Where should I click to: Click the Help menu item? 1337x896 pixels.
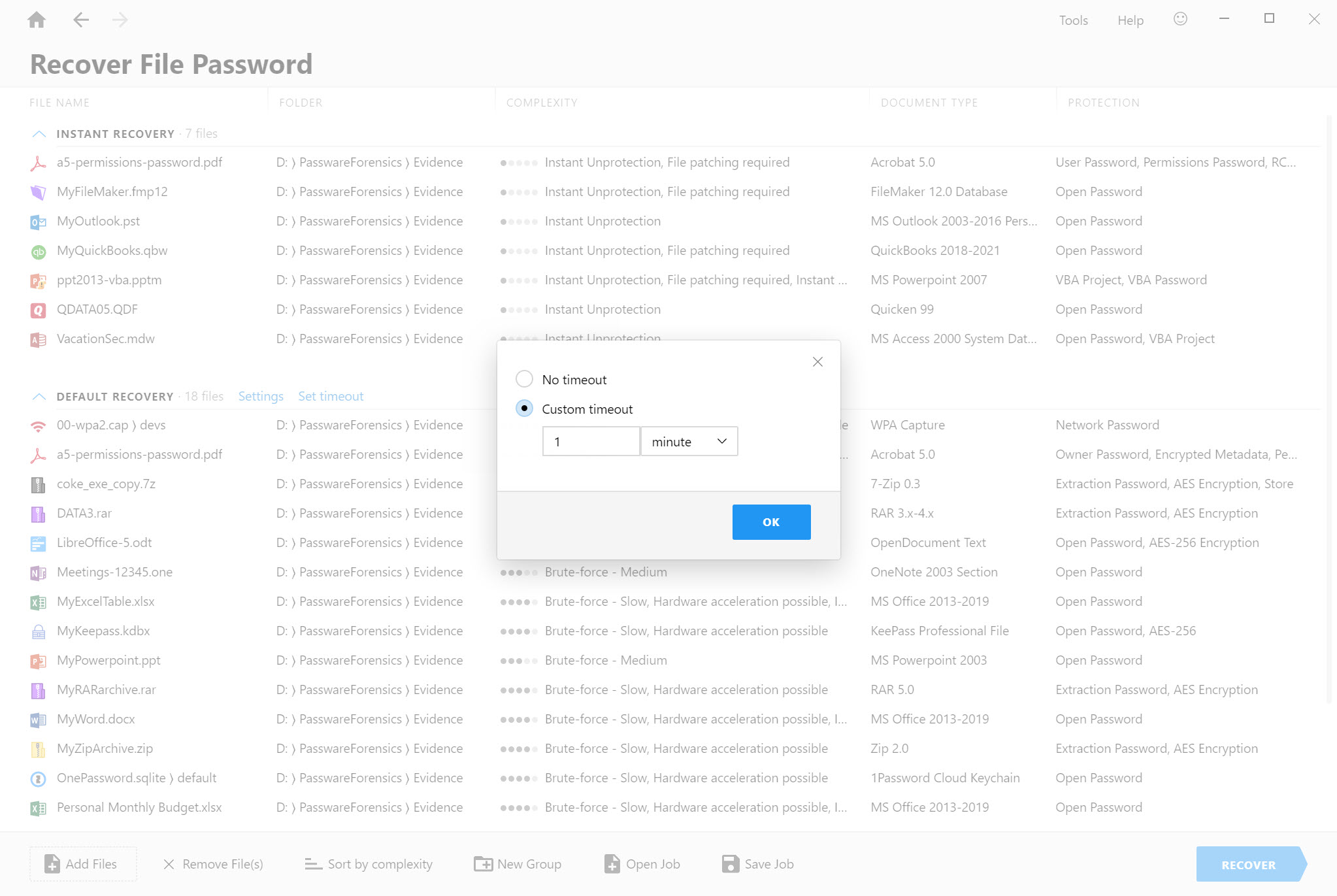[1131, 20]
